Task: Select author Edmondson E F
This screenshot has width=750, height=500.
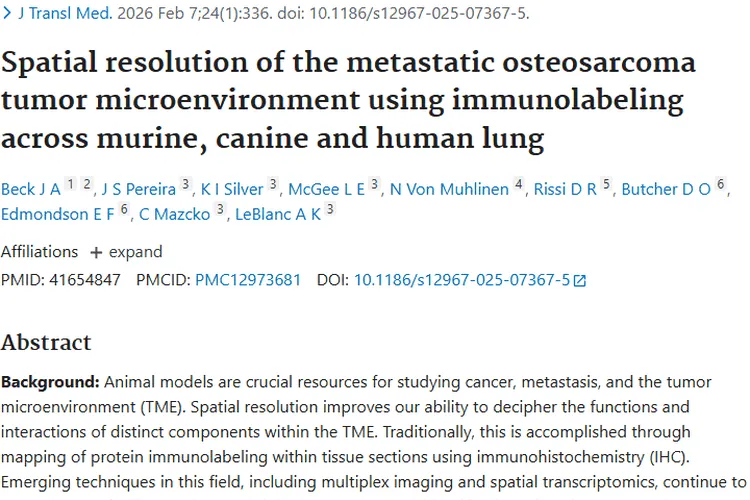Action: click(58, 214)
